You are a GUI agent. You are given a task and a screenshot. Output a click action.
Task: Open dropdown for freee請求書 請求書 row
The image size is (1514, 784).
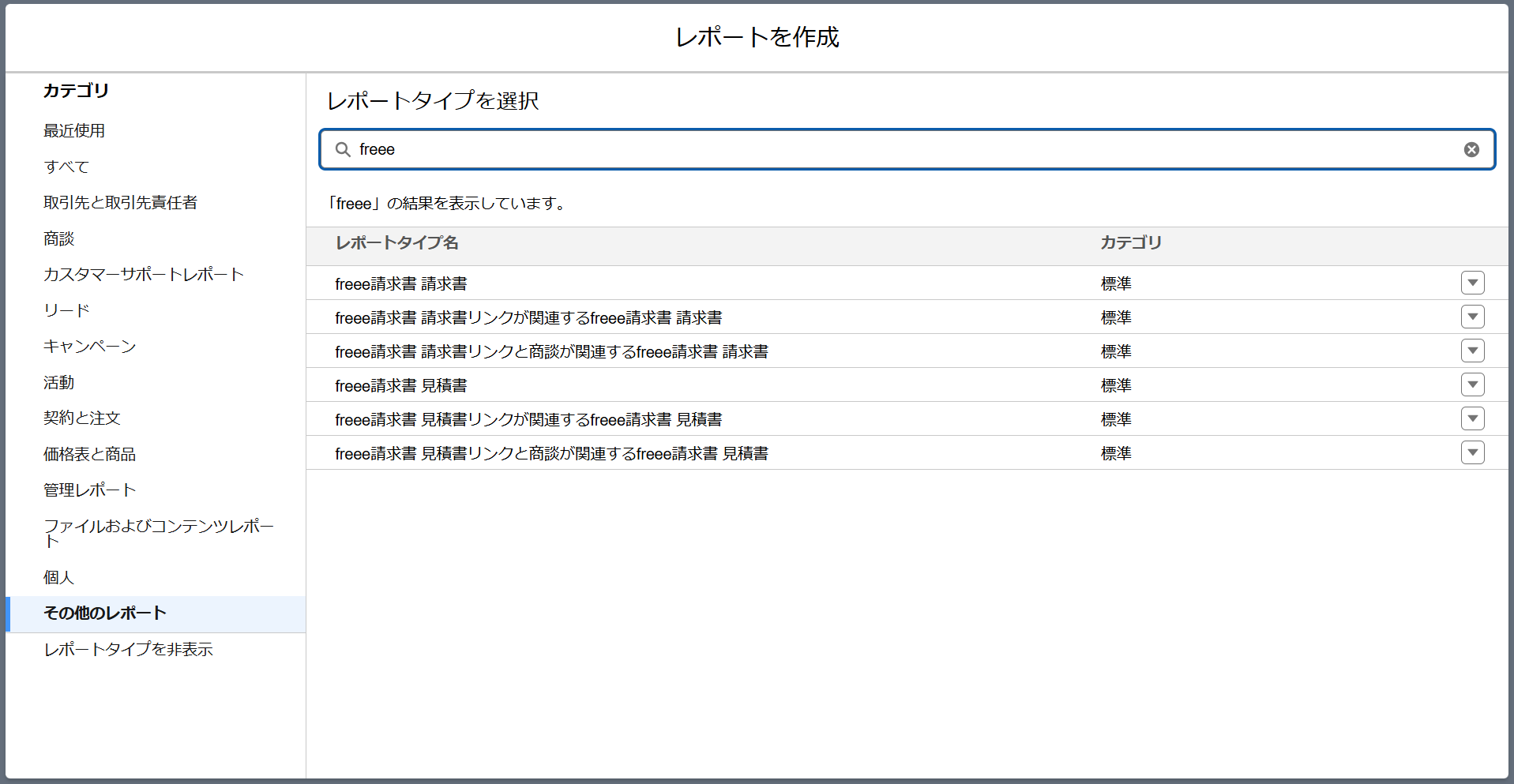click(x=1472, y=283)
